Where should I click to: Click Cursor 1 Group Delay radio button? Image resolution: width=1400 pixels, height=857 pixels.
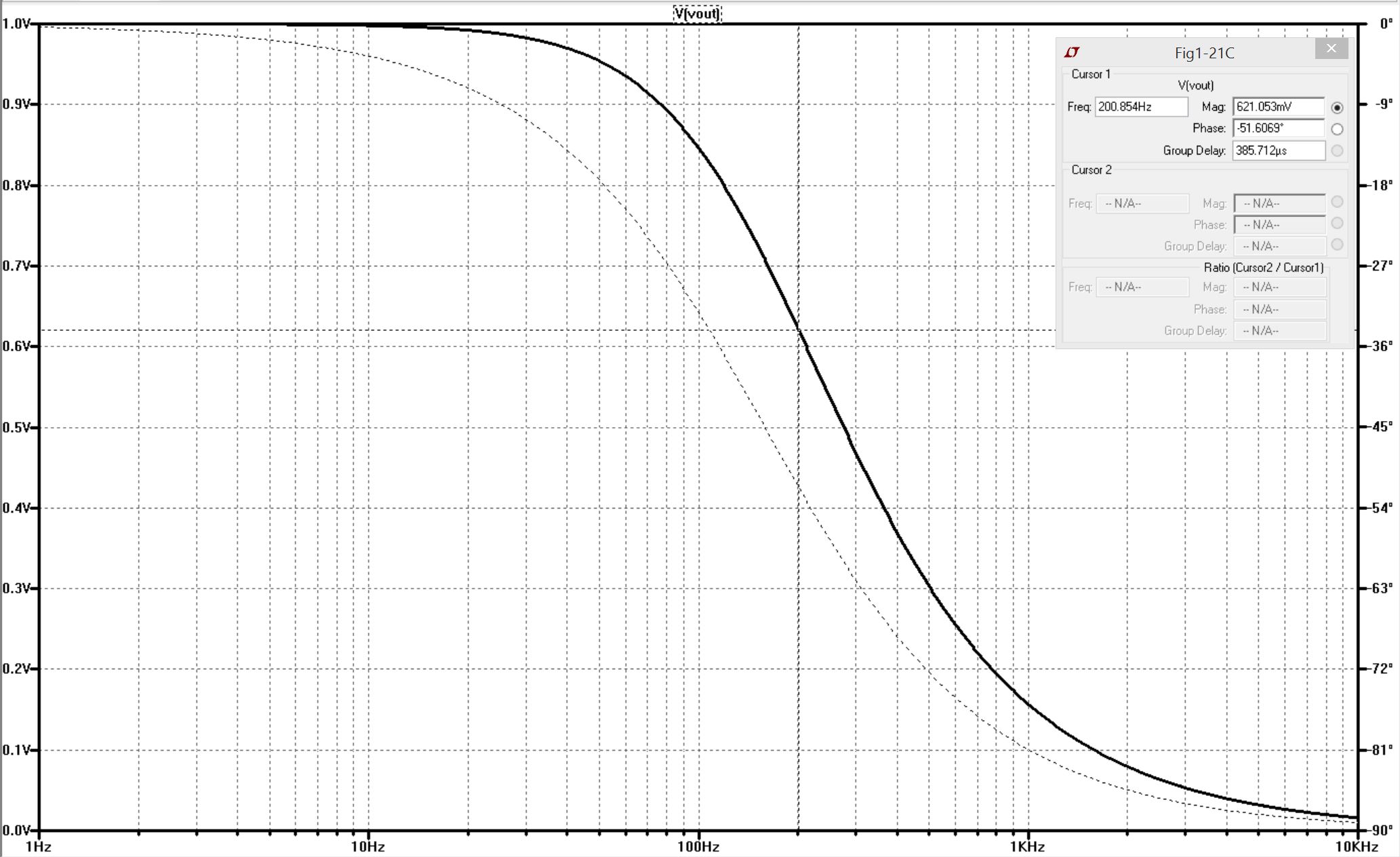[1337, 151]
